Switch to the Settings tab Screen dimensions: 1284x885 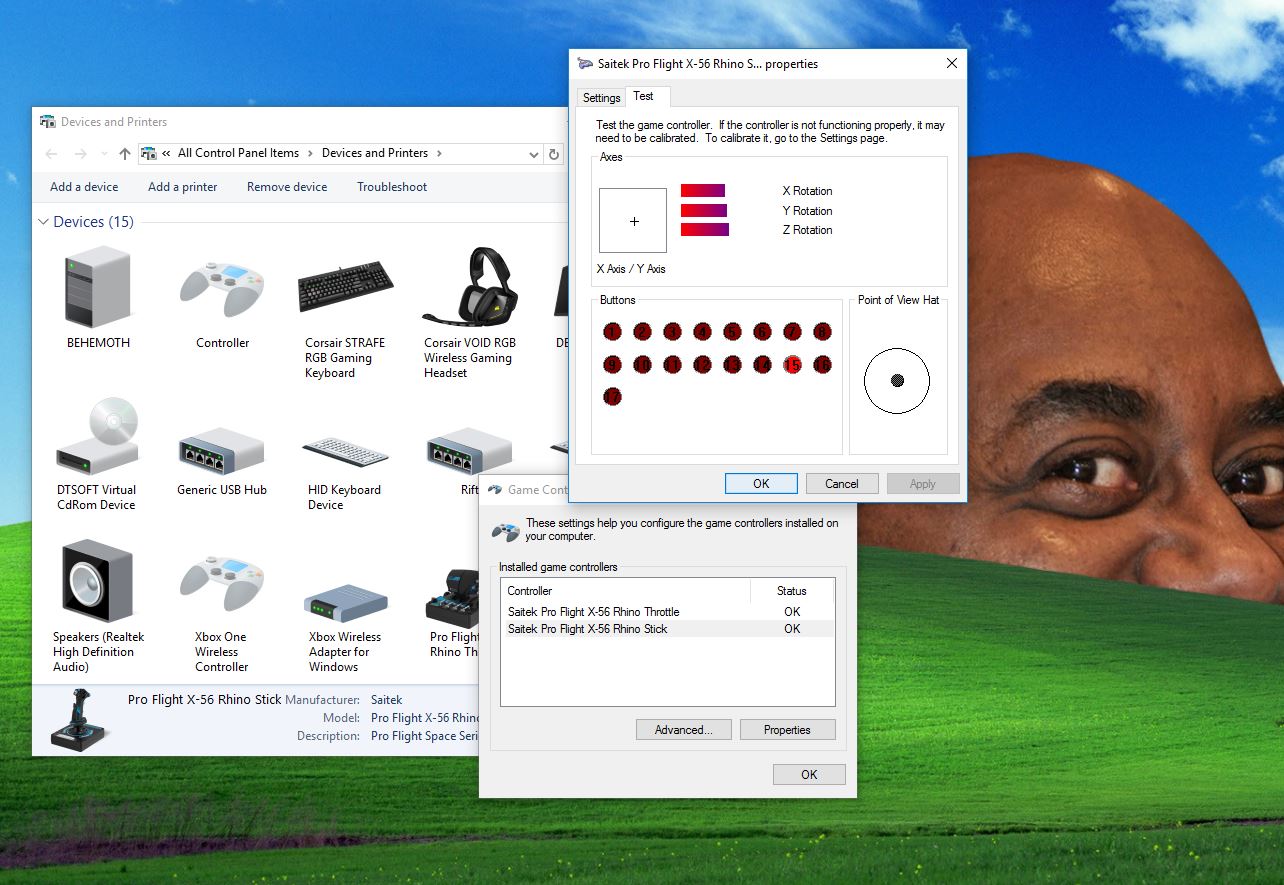[x=602, y=98]
